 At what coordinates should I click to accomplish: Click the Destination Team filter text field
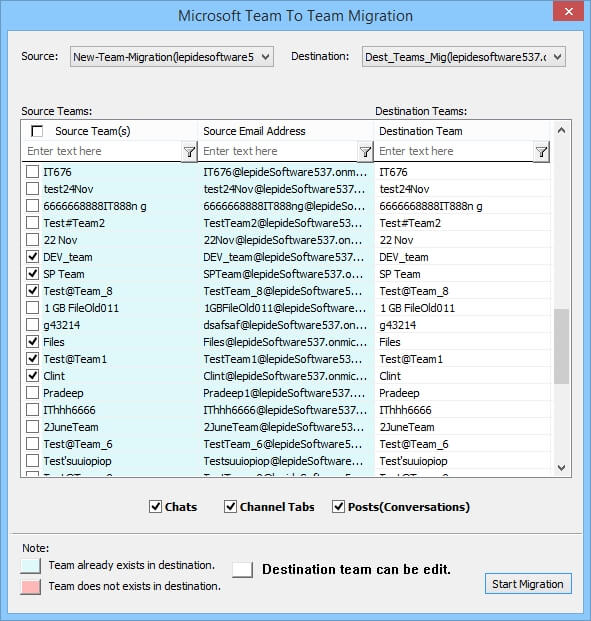[x=455, y=151]
